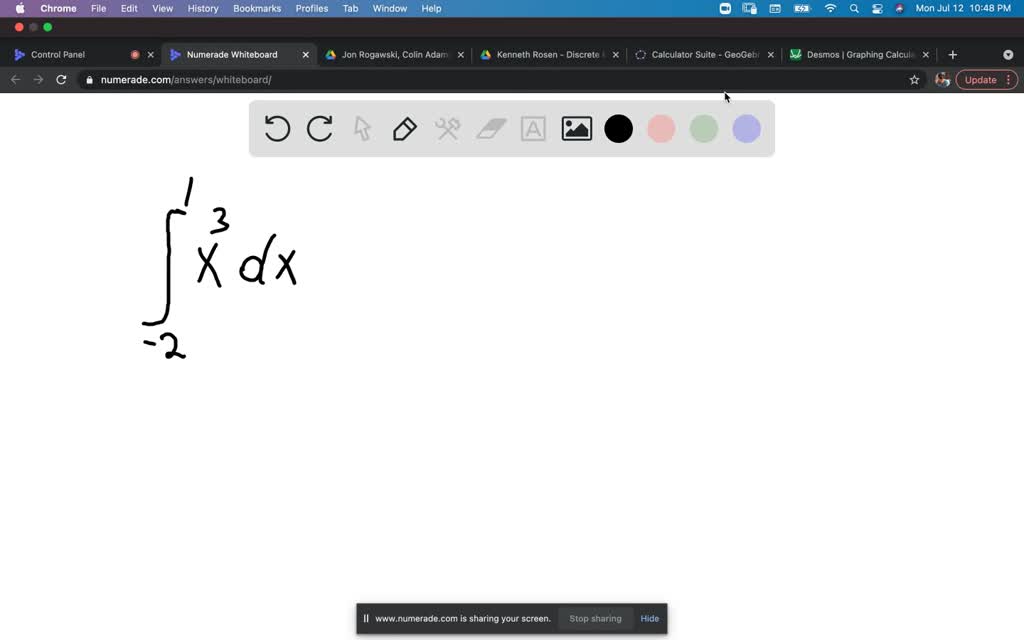Viewport: 1024px width, 640px height.
Task: Open the shapes/tools option
Action: click(x=447, y=128)
